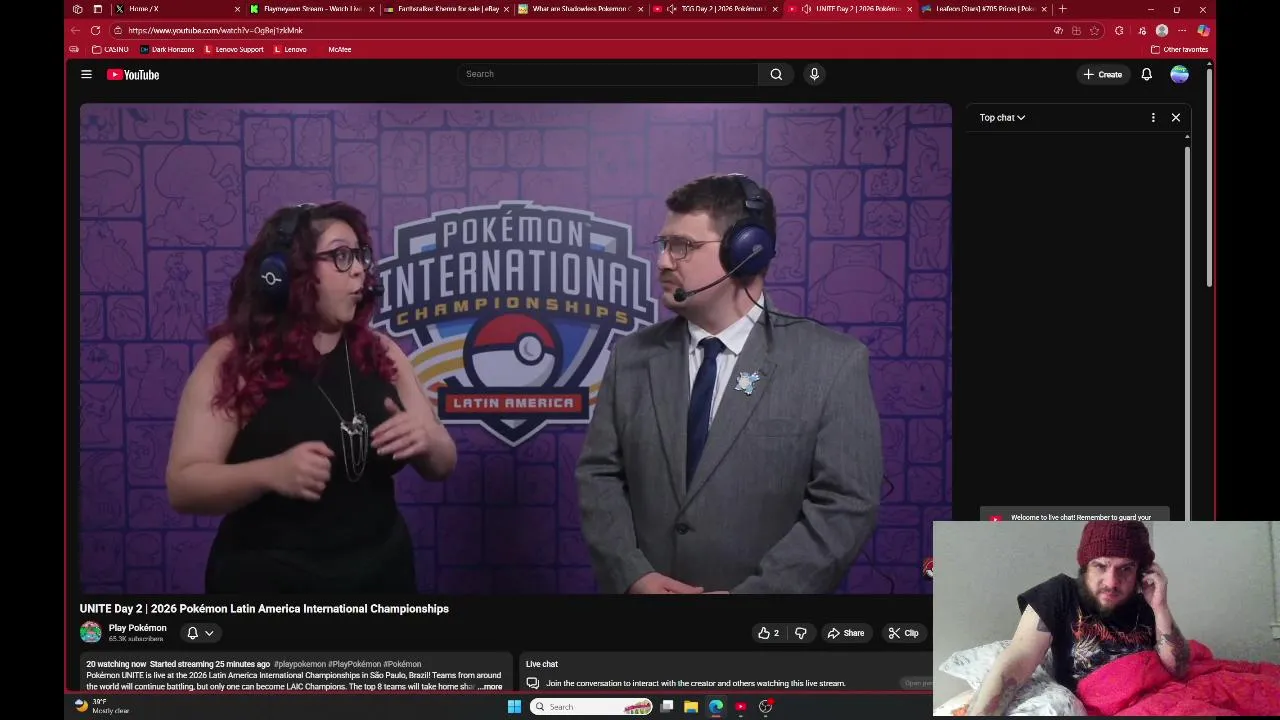Click the video title UNITE Day 2 text
Viewport: 1280px width, 720px height.
[x=264, y=608]
